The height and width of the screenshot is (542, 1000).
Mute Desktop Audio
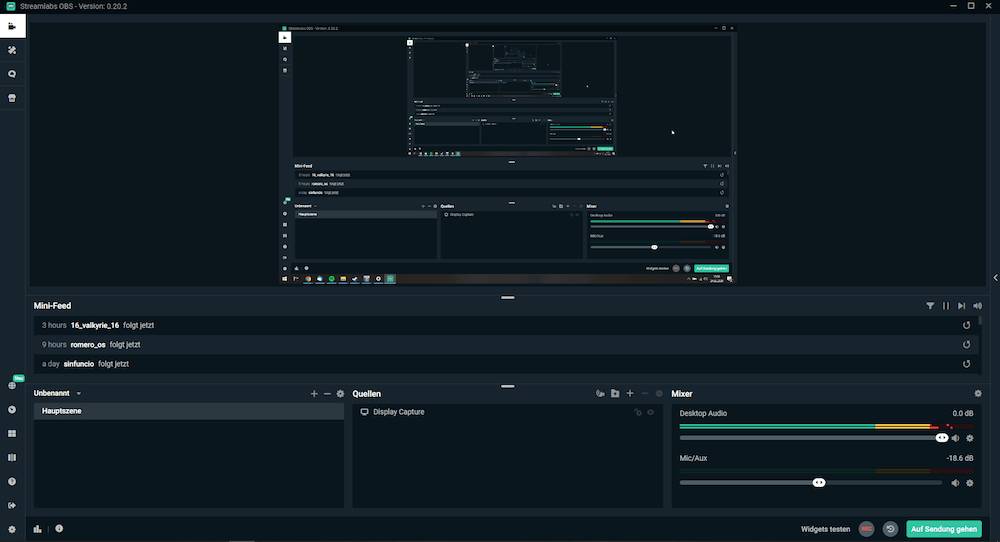point(955,438)
